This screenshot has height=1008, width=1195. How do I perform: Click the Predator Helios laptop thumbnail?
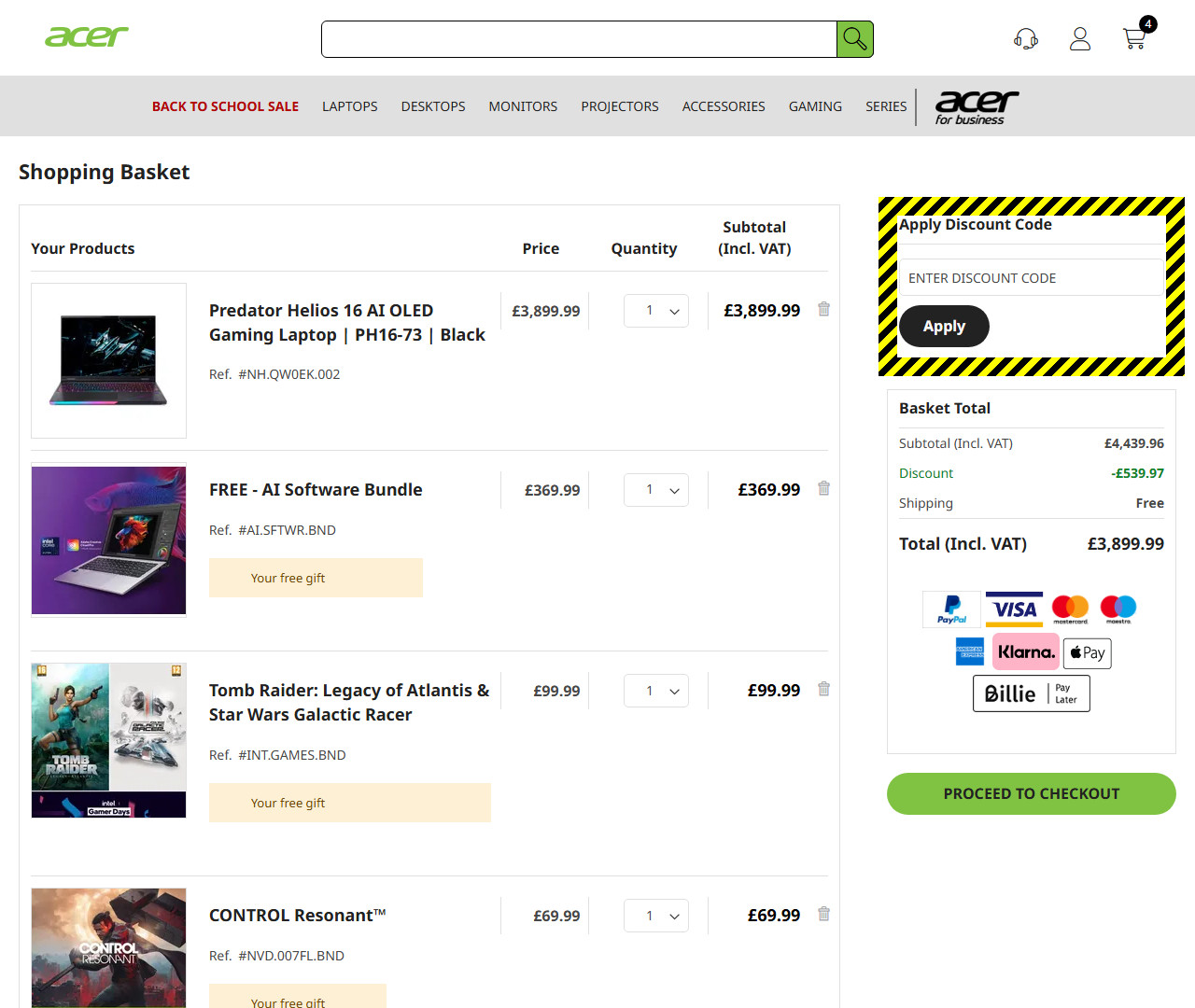click(108, 360)
